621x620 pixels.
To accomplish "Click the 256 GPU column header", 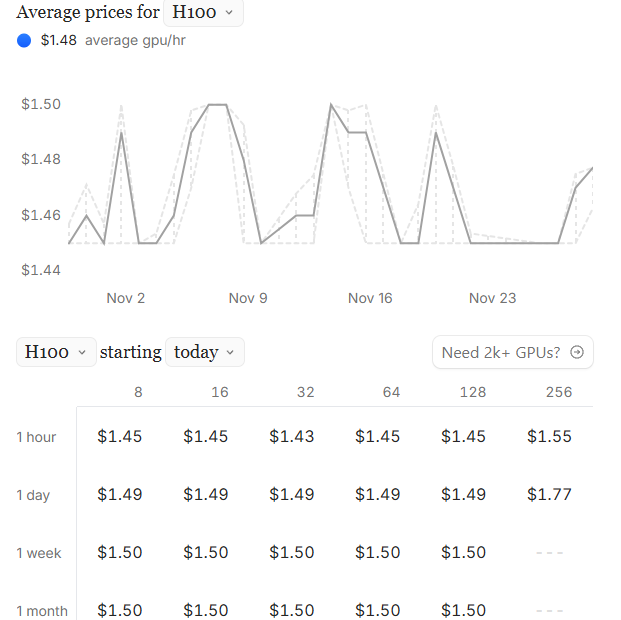I will click(x=558, y=392).
